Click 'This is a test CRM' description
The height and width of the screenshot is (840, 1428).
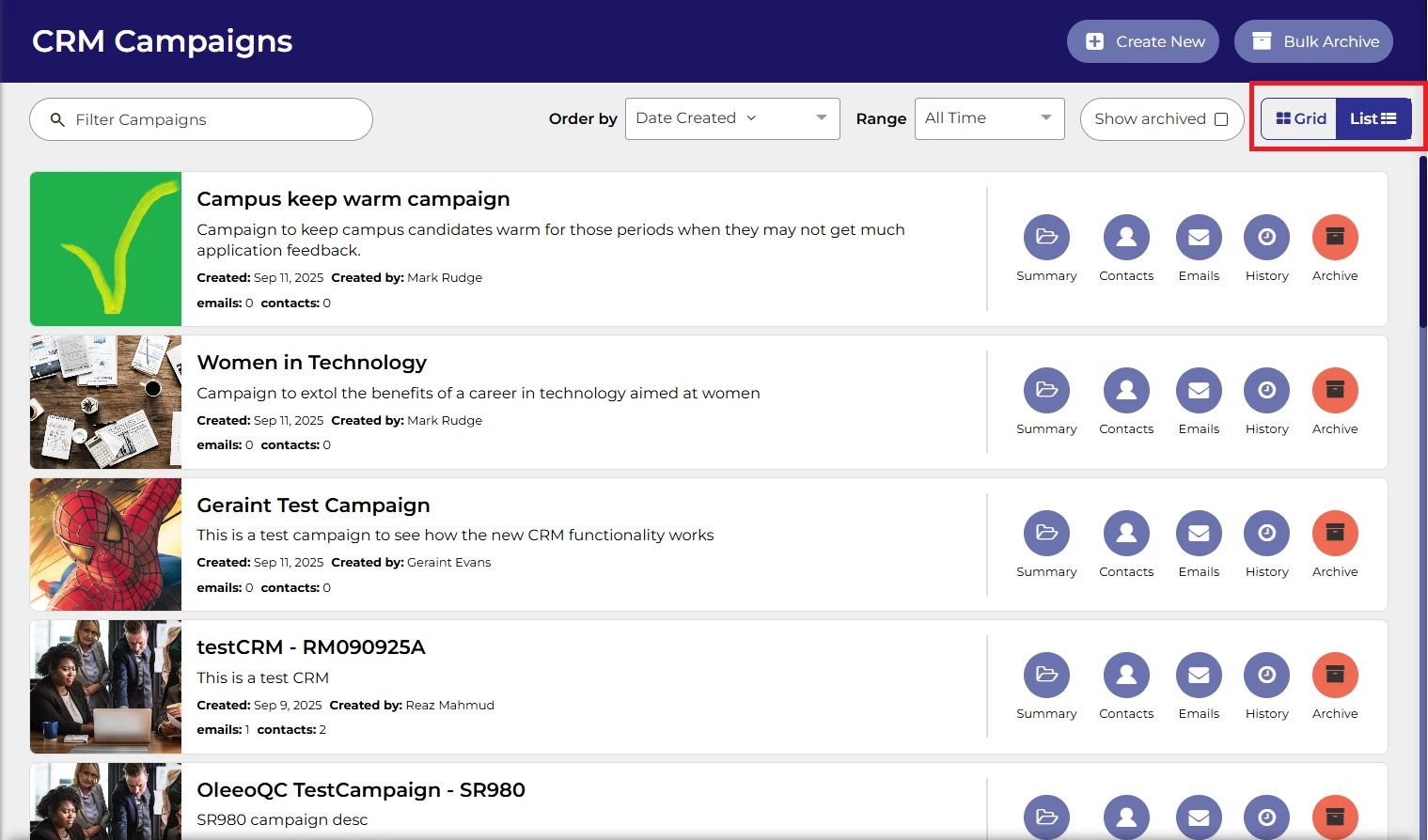pyautogui.click(x=263, y=677)
